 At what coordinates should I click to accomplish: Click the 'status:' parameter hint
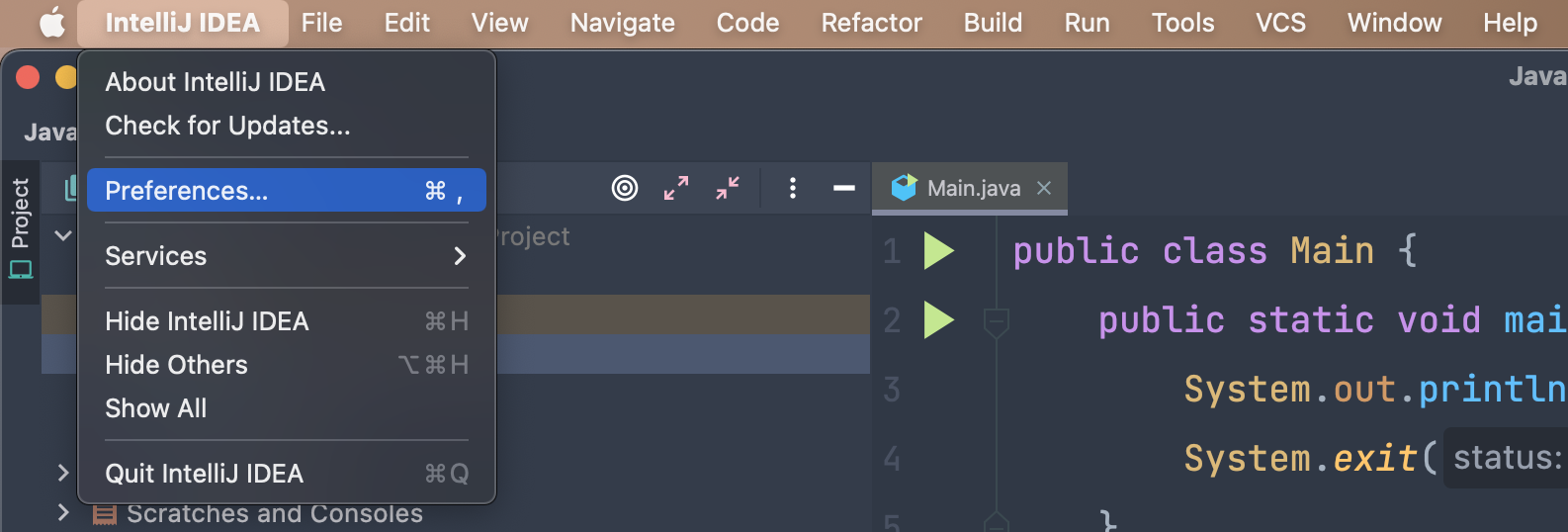(x=1507, y=458)
